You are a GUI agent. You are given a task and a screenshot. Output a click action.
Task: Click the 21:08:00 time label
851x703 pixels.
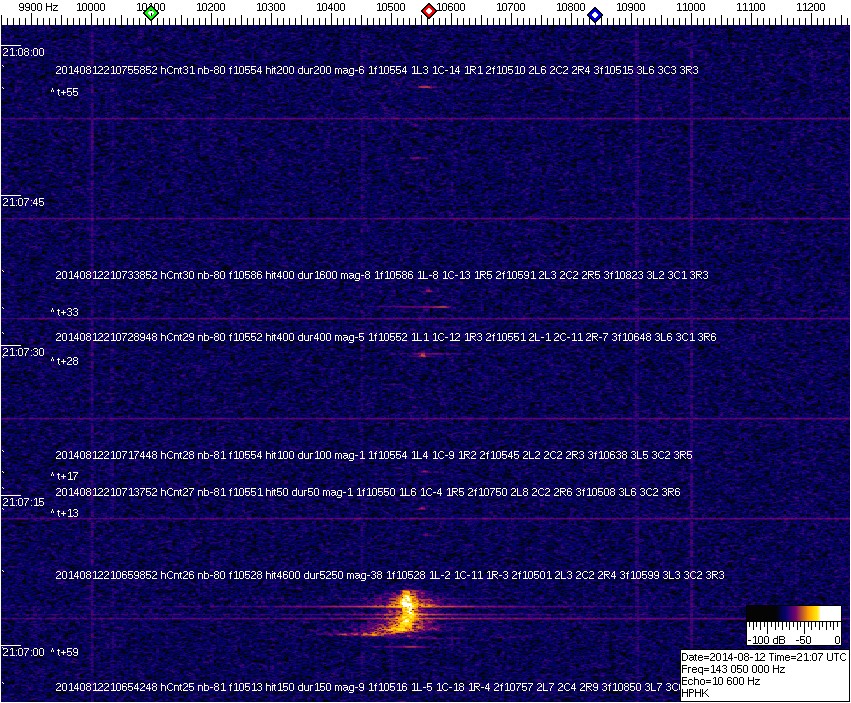pos(23,52)
